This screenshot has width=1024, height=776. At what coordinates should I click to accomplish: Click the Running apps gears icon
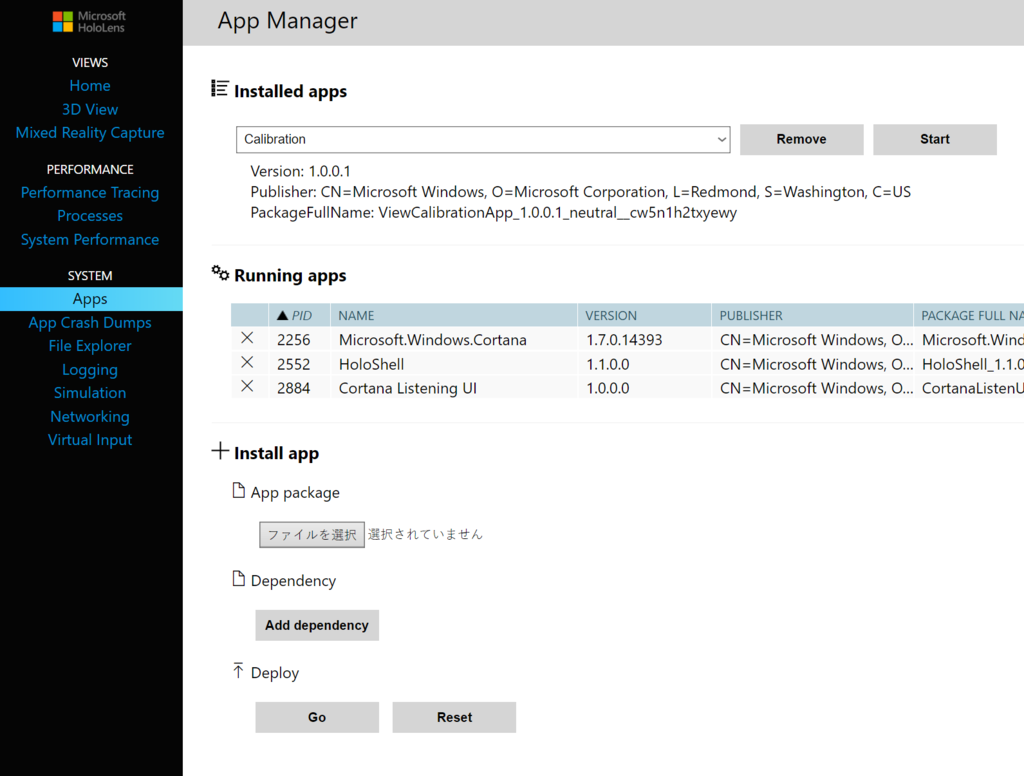click(220, 273)
